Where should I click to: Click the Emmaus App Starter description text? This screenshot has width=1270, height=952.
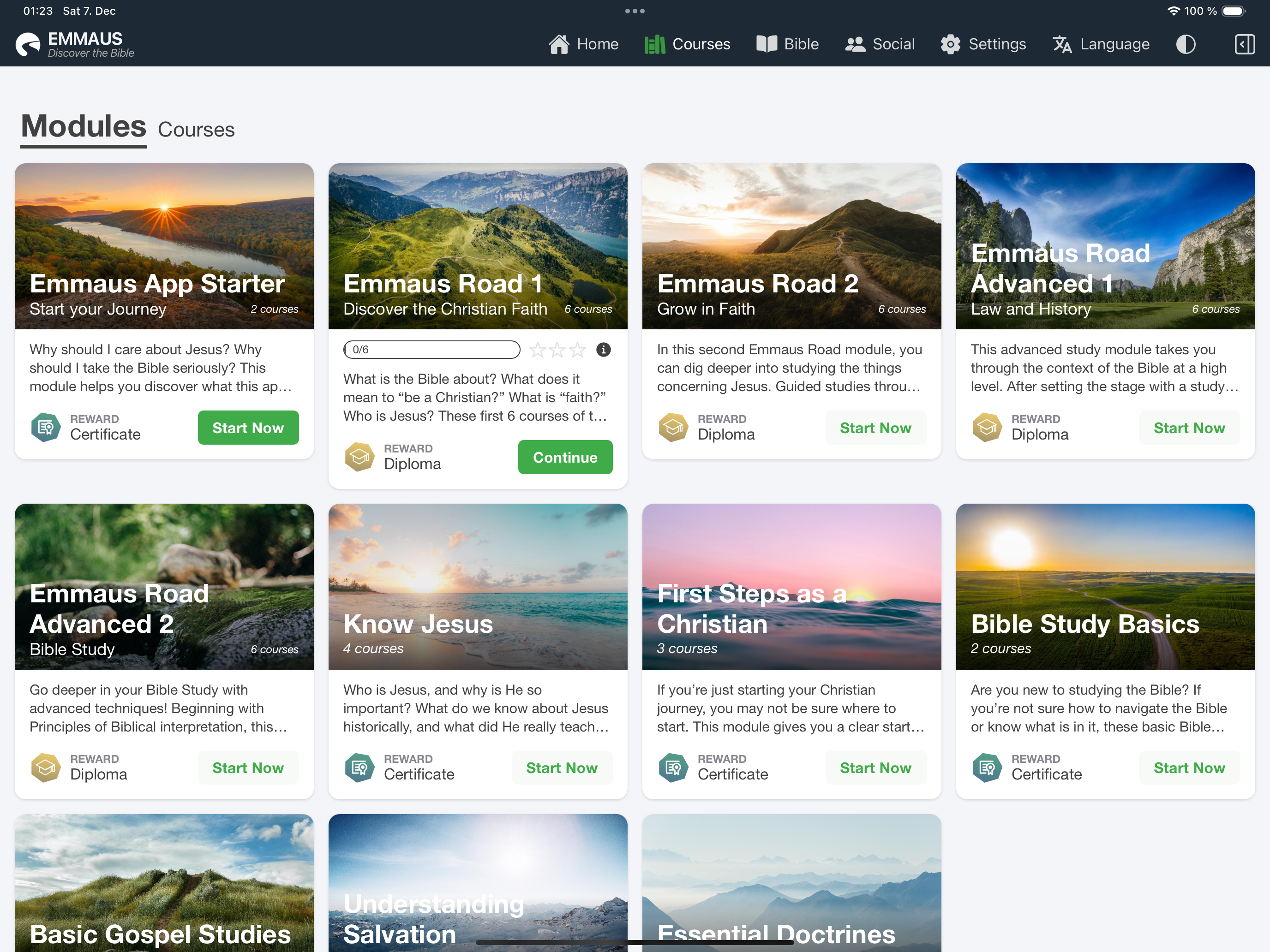pos(161,368)
